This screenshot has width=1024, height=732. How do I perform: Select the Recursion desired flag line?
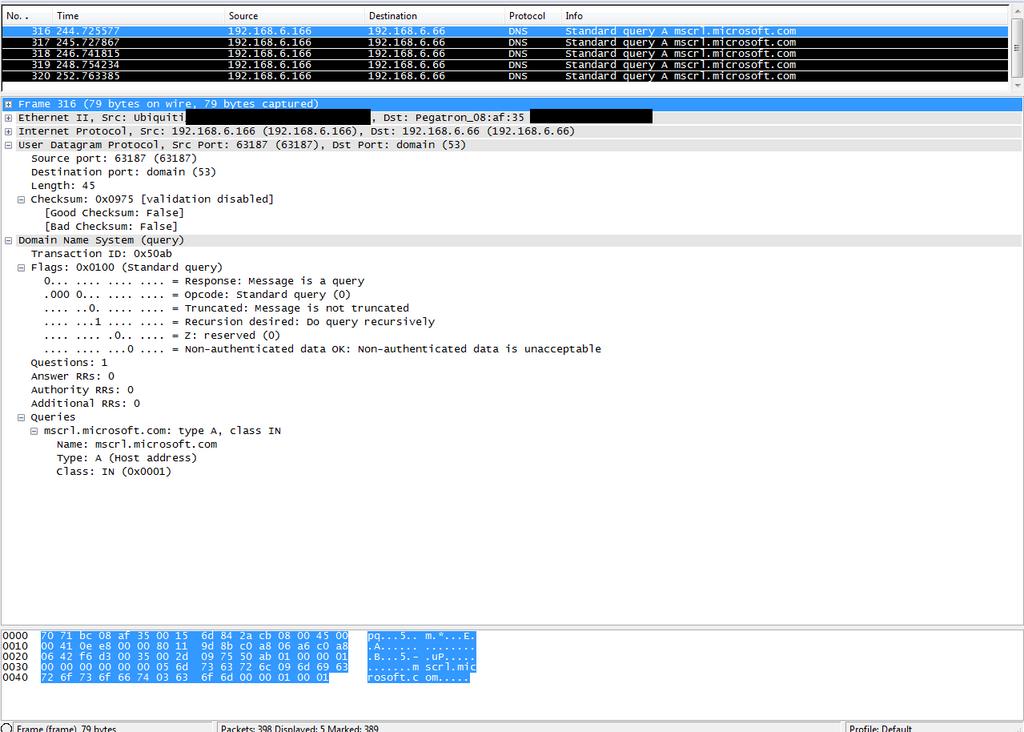[239, 323]
